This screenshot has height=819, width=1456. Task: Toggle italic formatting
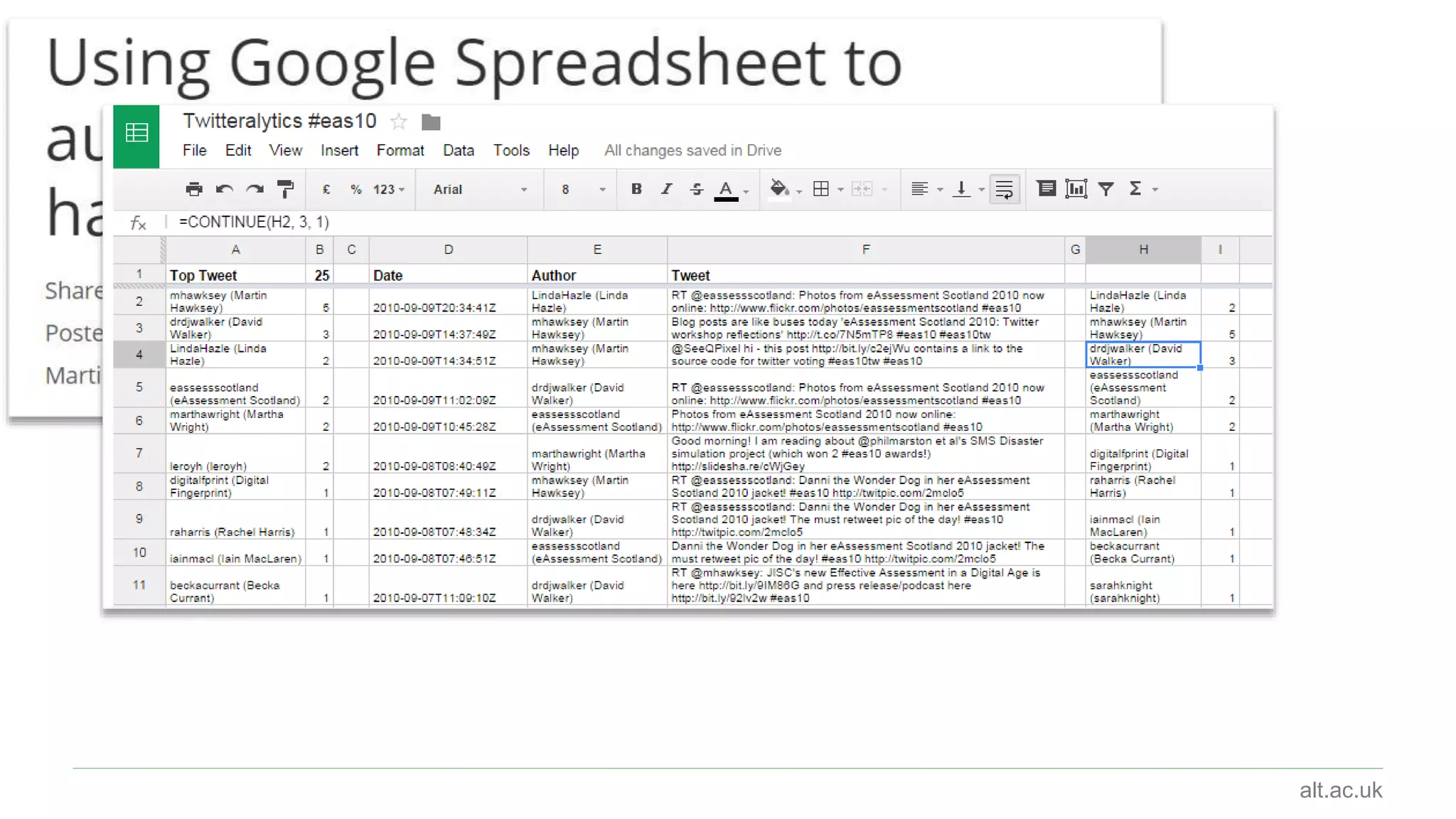click(666, 189)
